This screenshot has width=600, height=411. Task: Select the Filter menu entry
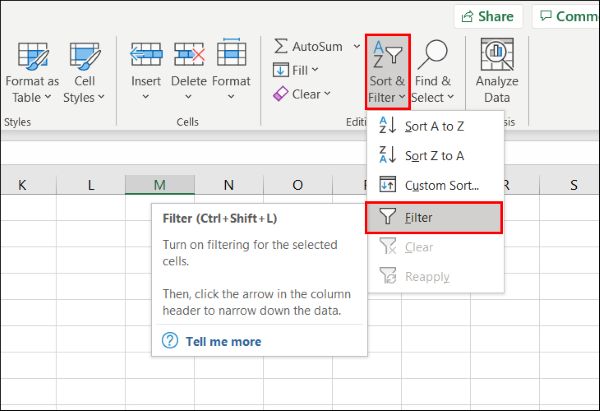(434, 218)
